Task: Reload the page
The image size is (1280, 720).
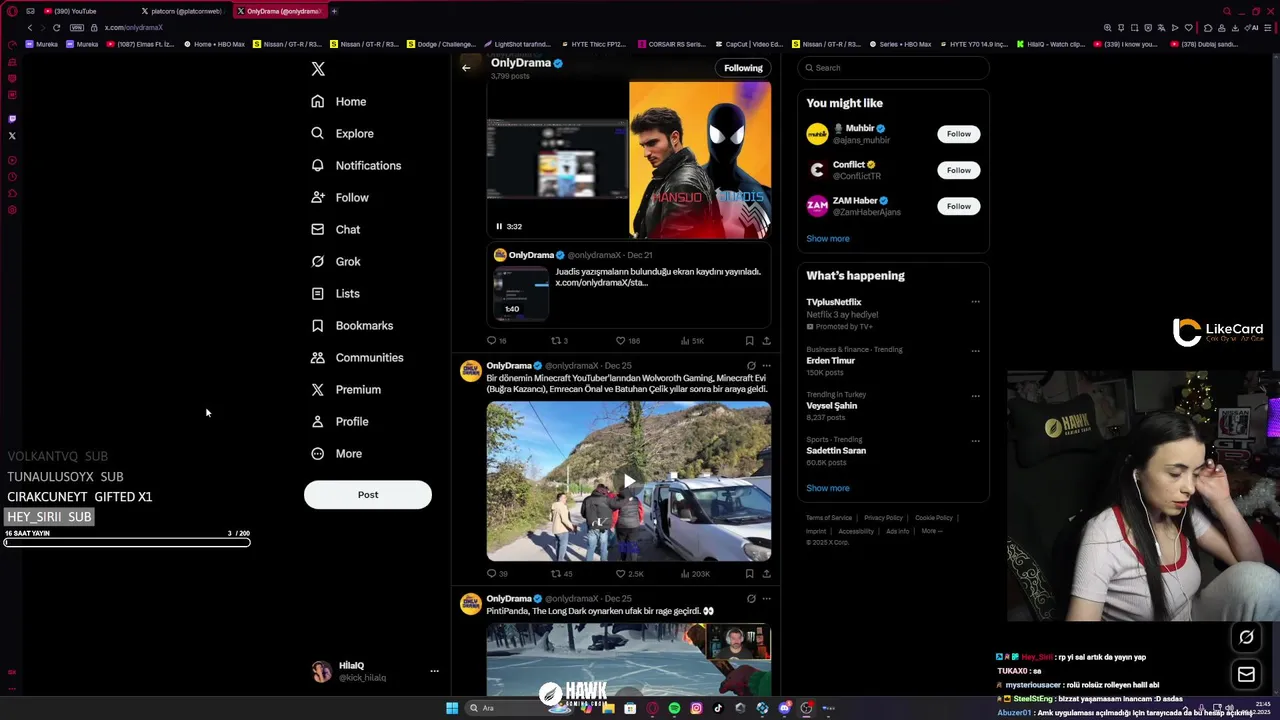Action: tap(56, 28)
